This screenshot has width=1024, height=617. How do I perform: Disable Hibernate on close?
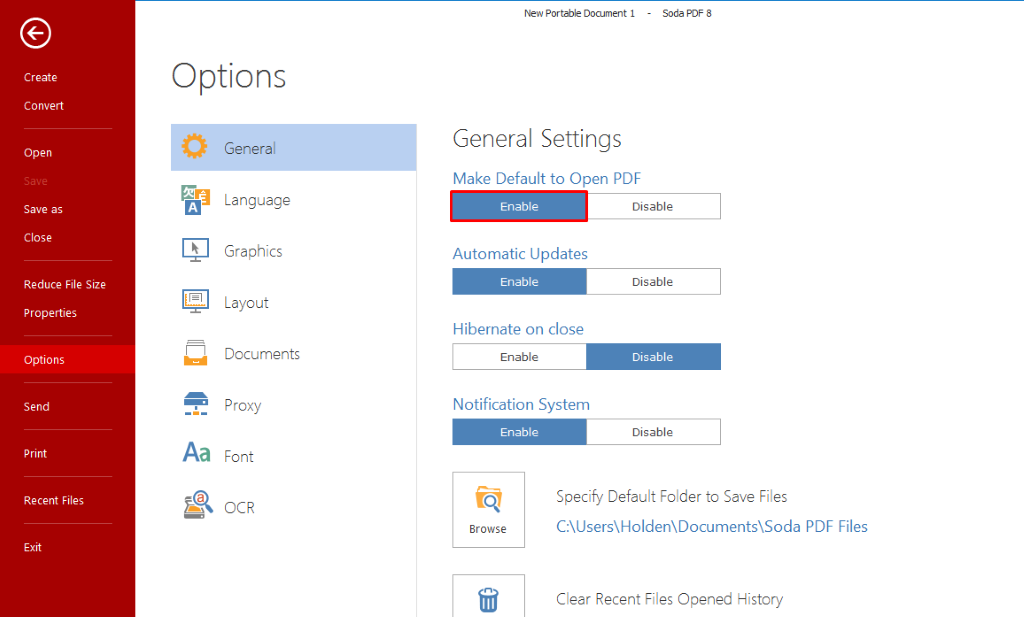653,356
